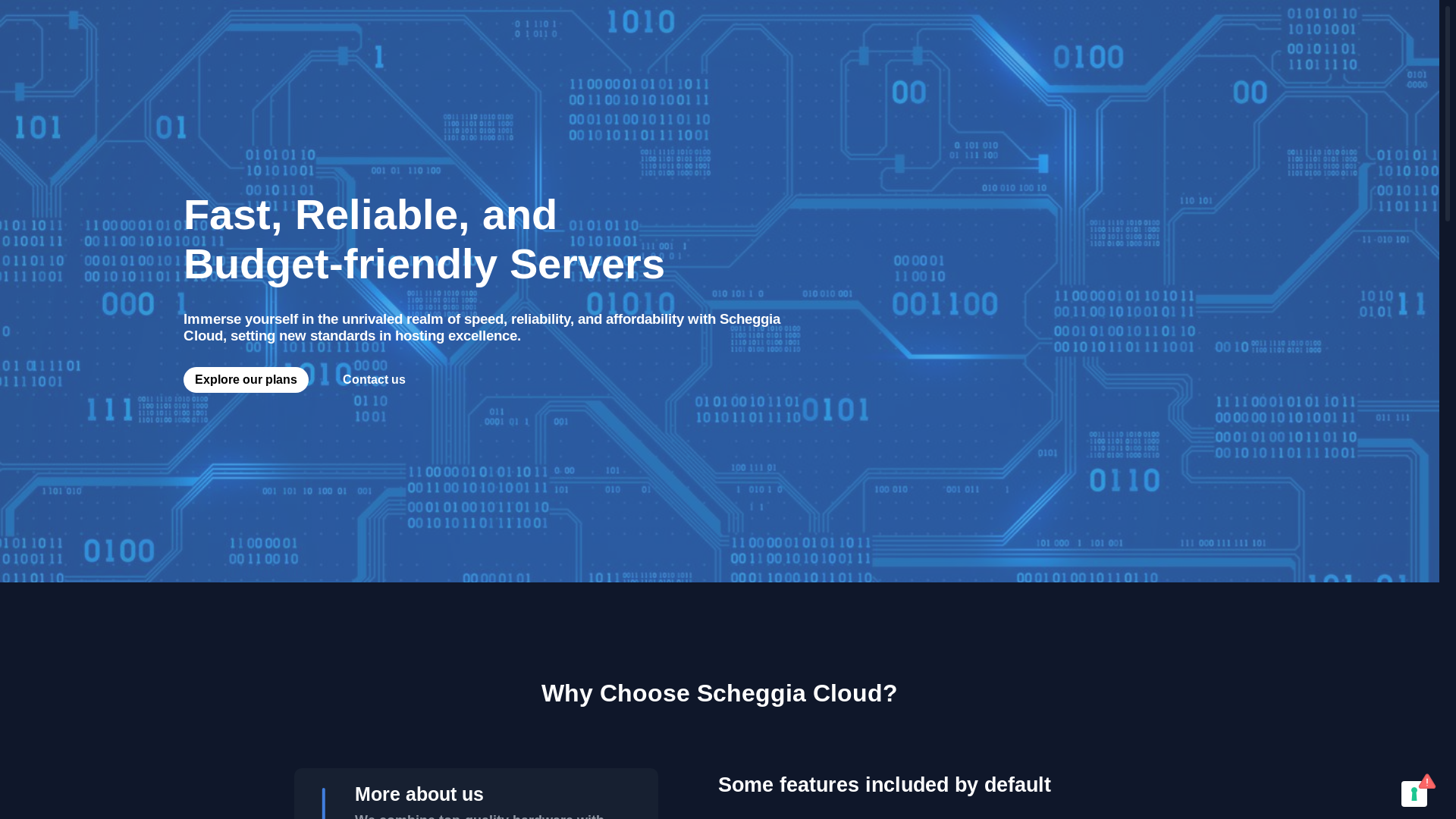Click the 'Why Choose Scheggia Cloud?' heading
The height and width of the screenshot is (819, 1456).
click(x=720, y=693)
